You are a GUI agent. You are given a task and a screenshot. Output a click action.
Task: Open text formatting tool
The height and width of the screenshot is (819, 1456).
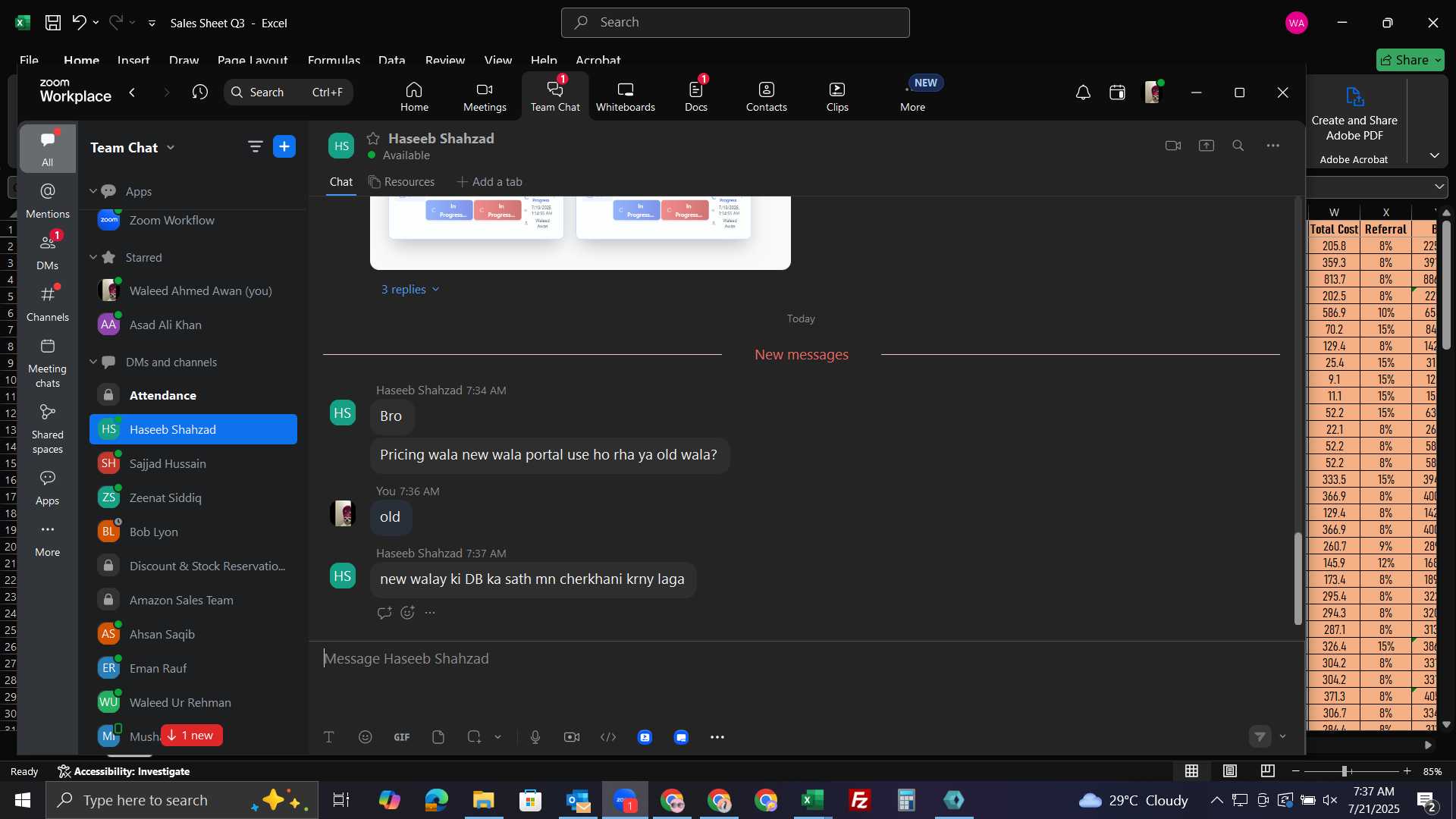[329, 737]
